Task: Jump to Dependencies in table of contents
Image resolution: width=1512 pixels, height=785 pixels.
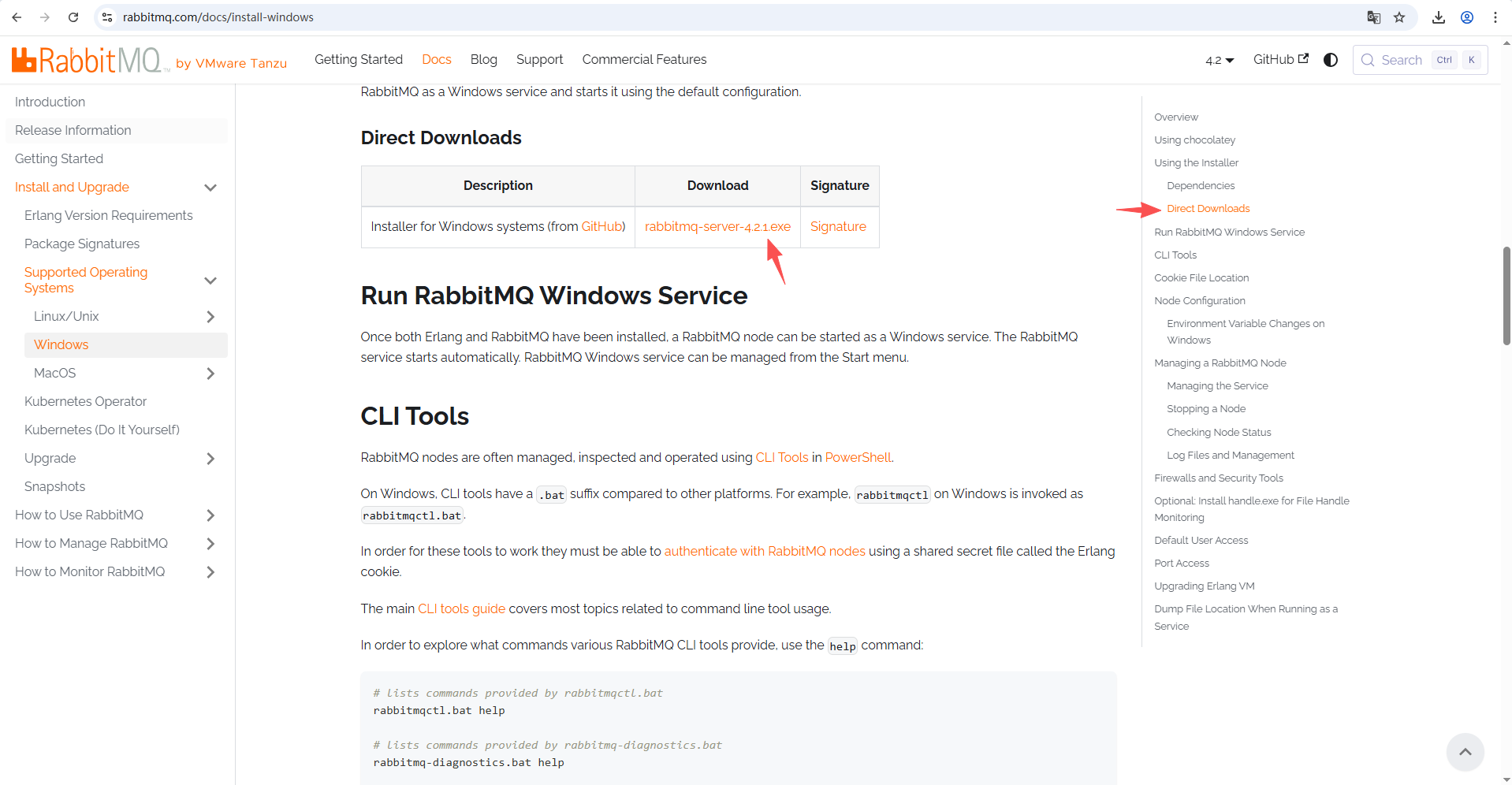Action: (x=1201, y=186)
